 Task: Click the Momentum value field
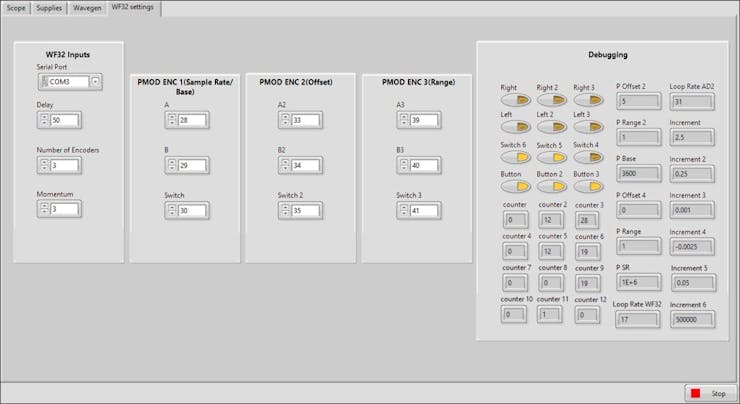pyautogui.click(x=64, y=209)
